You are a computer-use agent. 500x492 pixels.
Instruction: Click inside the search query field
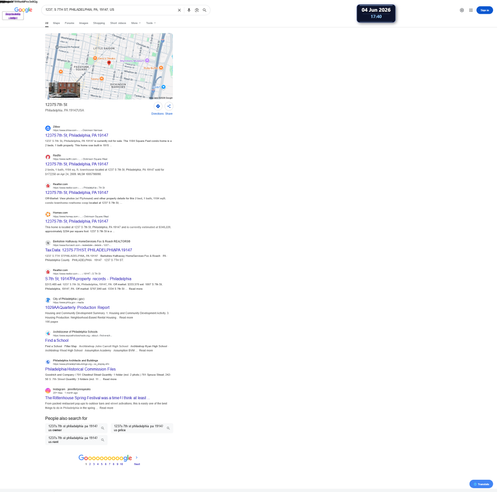pos(110,10)
